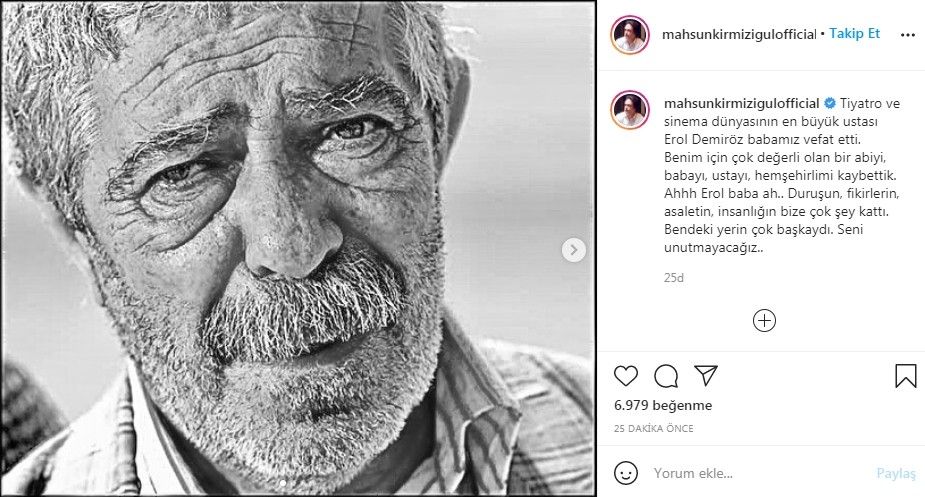Open mahsunkirmizigulofficial username in the post header

[x=739, y=34]
